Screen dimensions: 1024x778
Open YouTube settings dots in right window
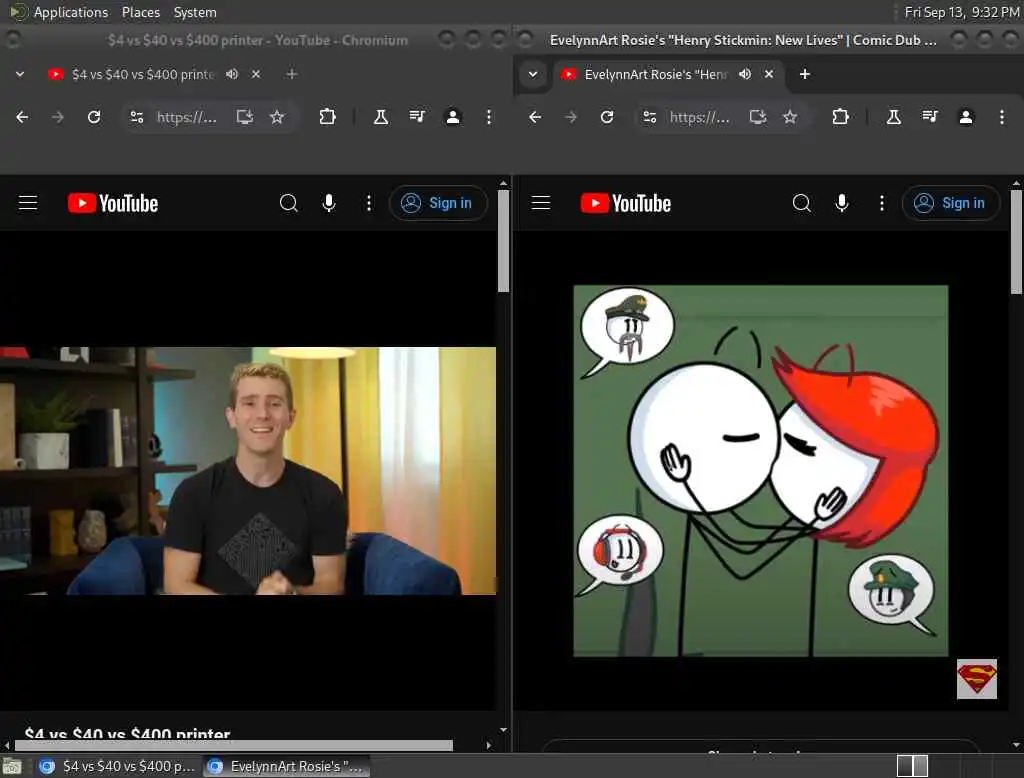(882, 203)
